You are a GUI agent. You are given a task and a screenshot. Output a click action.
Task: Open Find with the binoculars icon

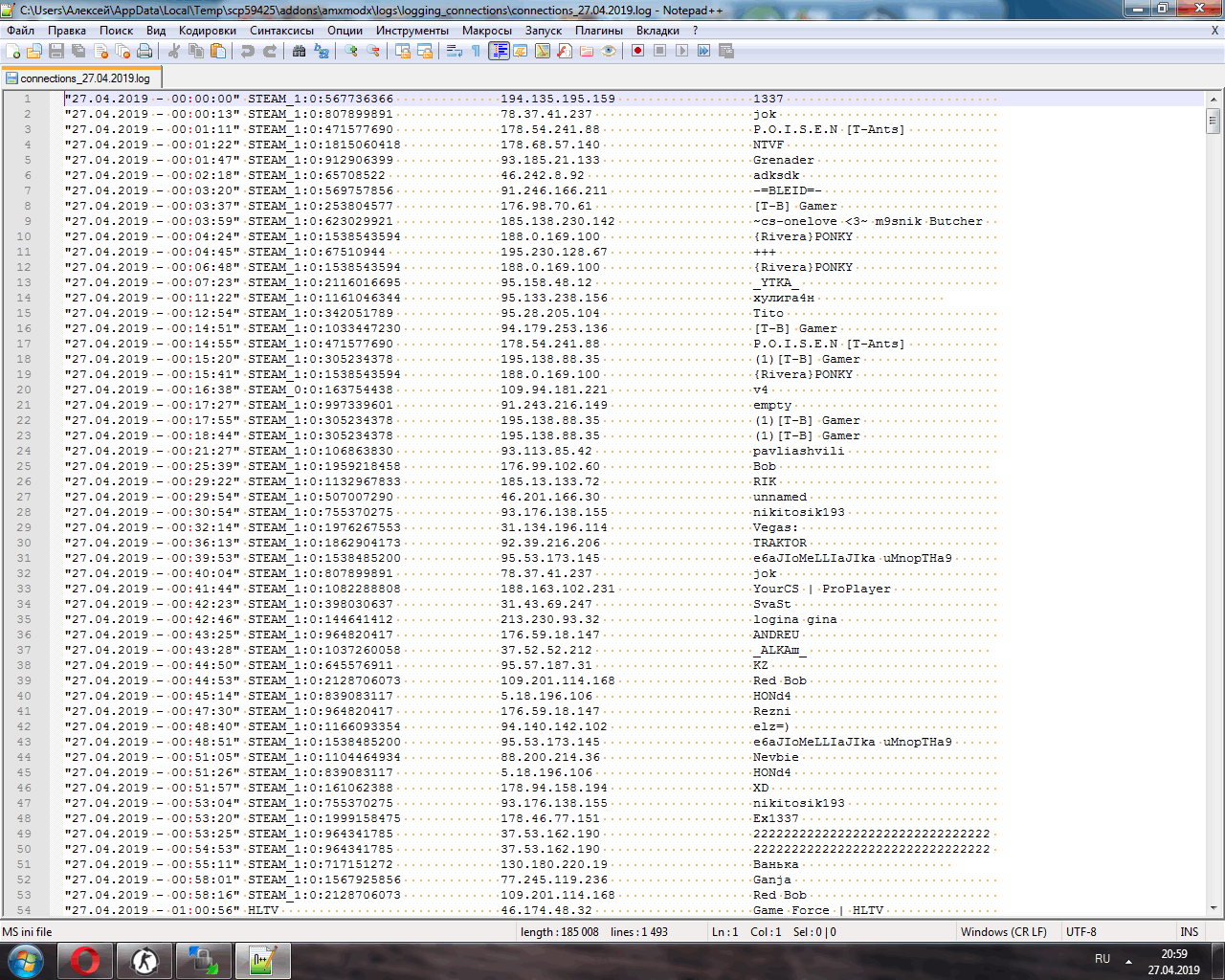coord(300,51)
